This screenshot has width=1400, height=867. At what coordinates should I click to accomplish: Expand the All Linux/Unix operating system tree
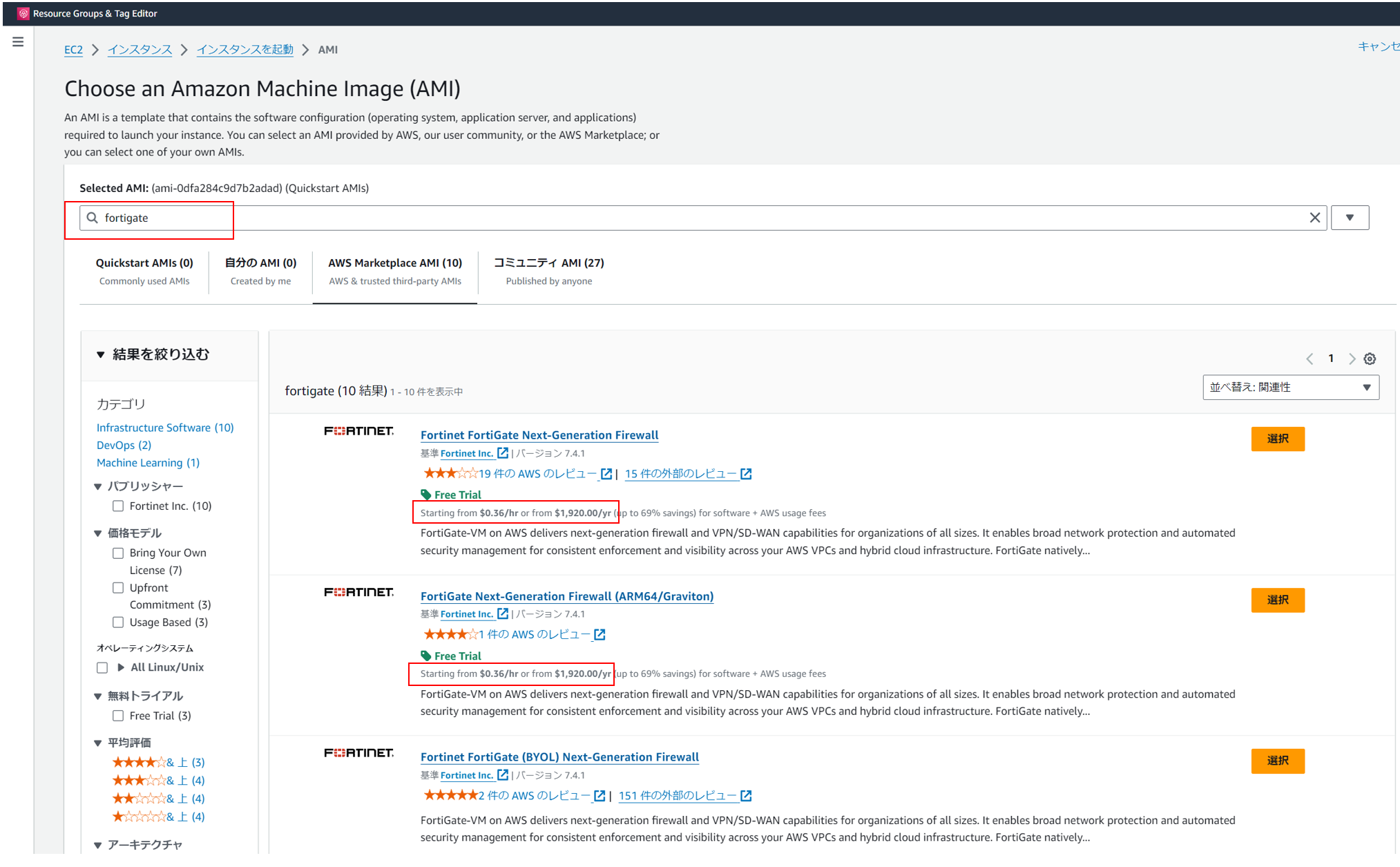click(x=121, y=667)
